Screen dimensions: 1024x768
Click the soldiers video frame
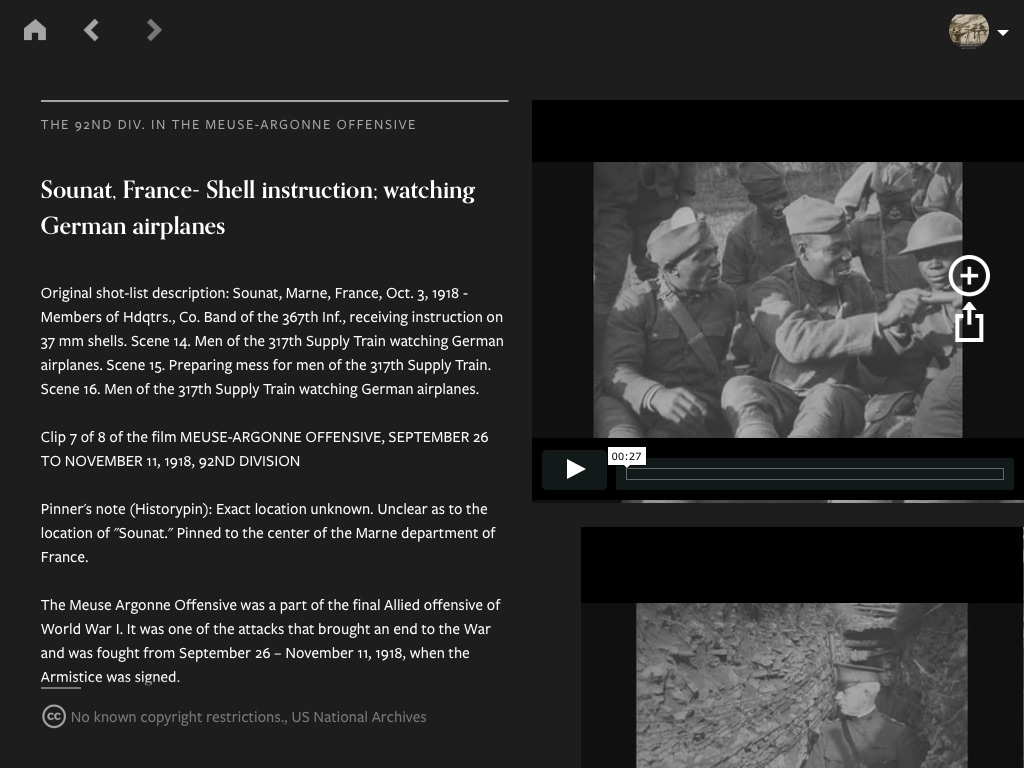[777, 299]
